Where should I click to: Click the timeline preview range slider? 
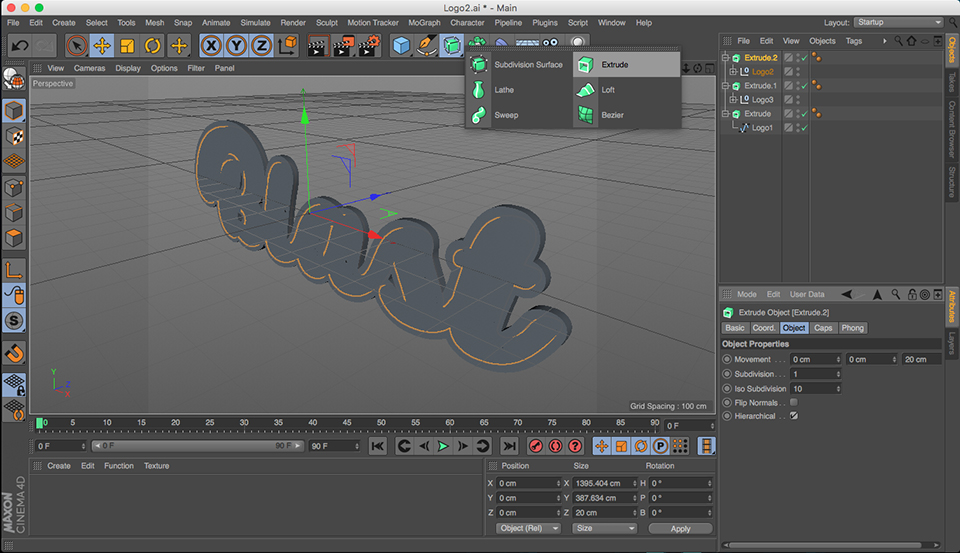click(197, 446)
